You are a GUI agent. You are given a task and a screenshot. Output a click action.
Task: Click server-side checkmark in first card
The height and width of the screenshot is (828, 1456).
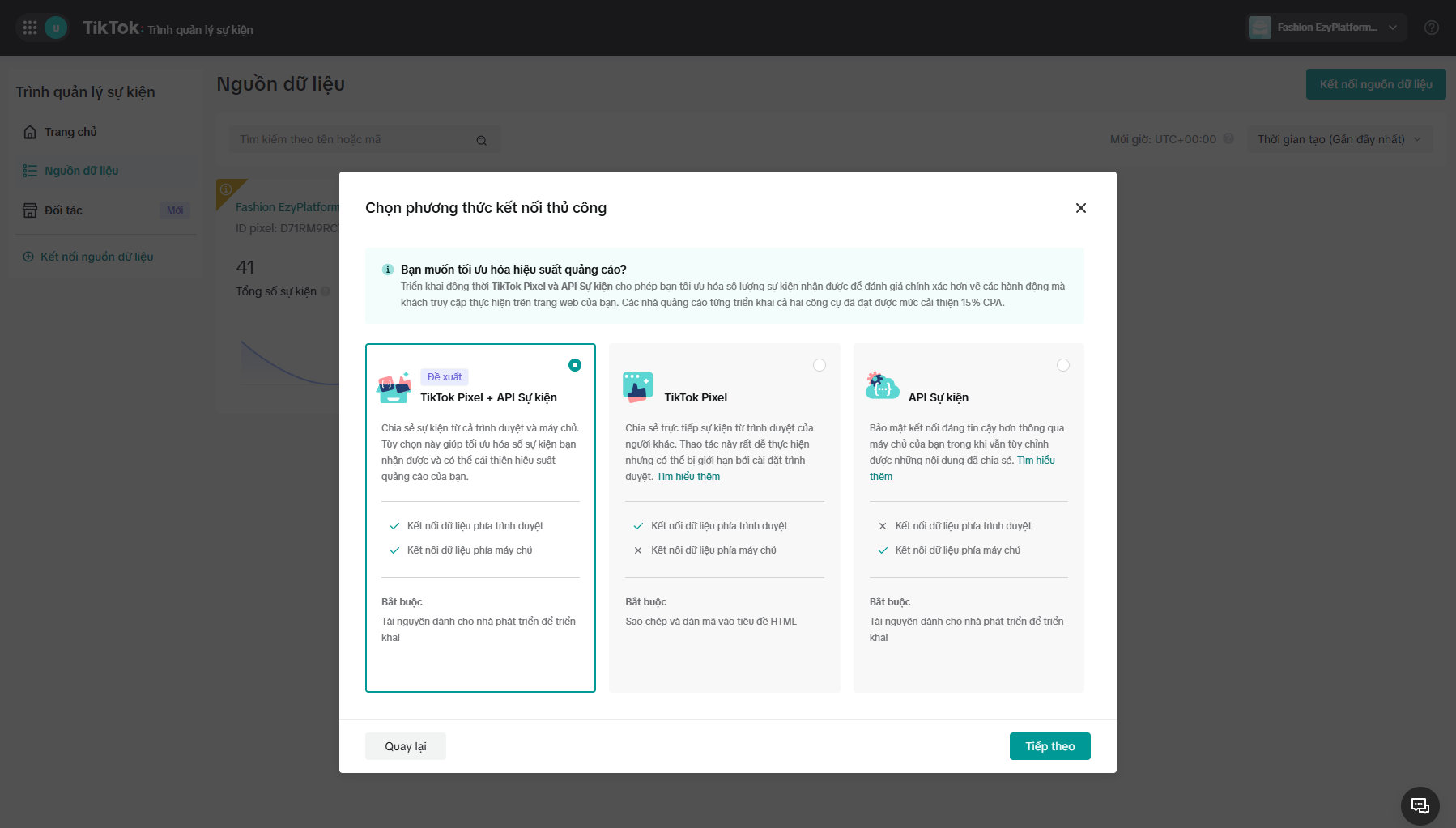click(x=395, y=550)
